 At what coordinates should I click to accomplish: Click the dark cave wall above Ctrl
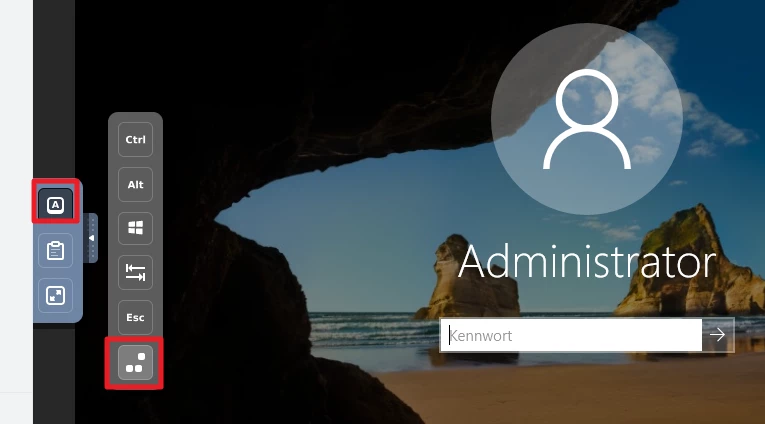[x=135, y=60]
